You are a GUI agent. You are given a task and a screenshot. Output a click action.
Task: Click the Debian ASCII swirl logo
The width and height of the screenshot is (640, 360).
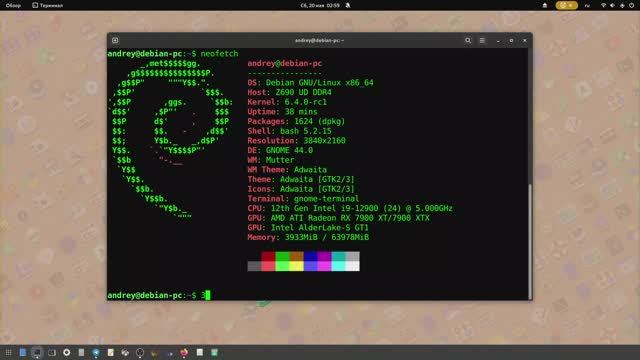(171, 140)
